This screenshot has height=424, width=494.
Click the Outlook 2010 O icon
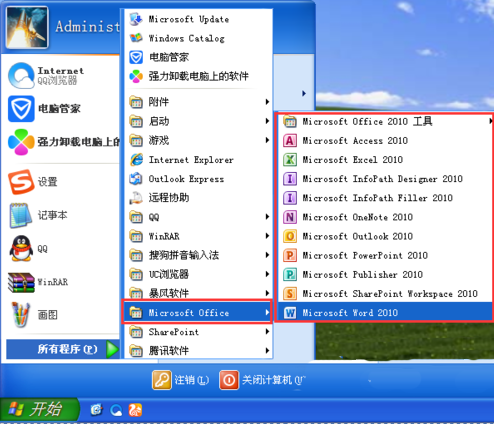290,236
